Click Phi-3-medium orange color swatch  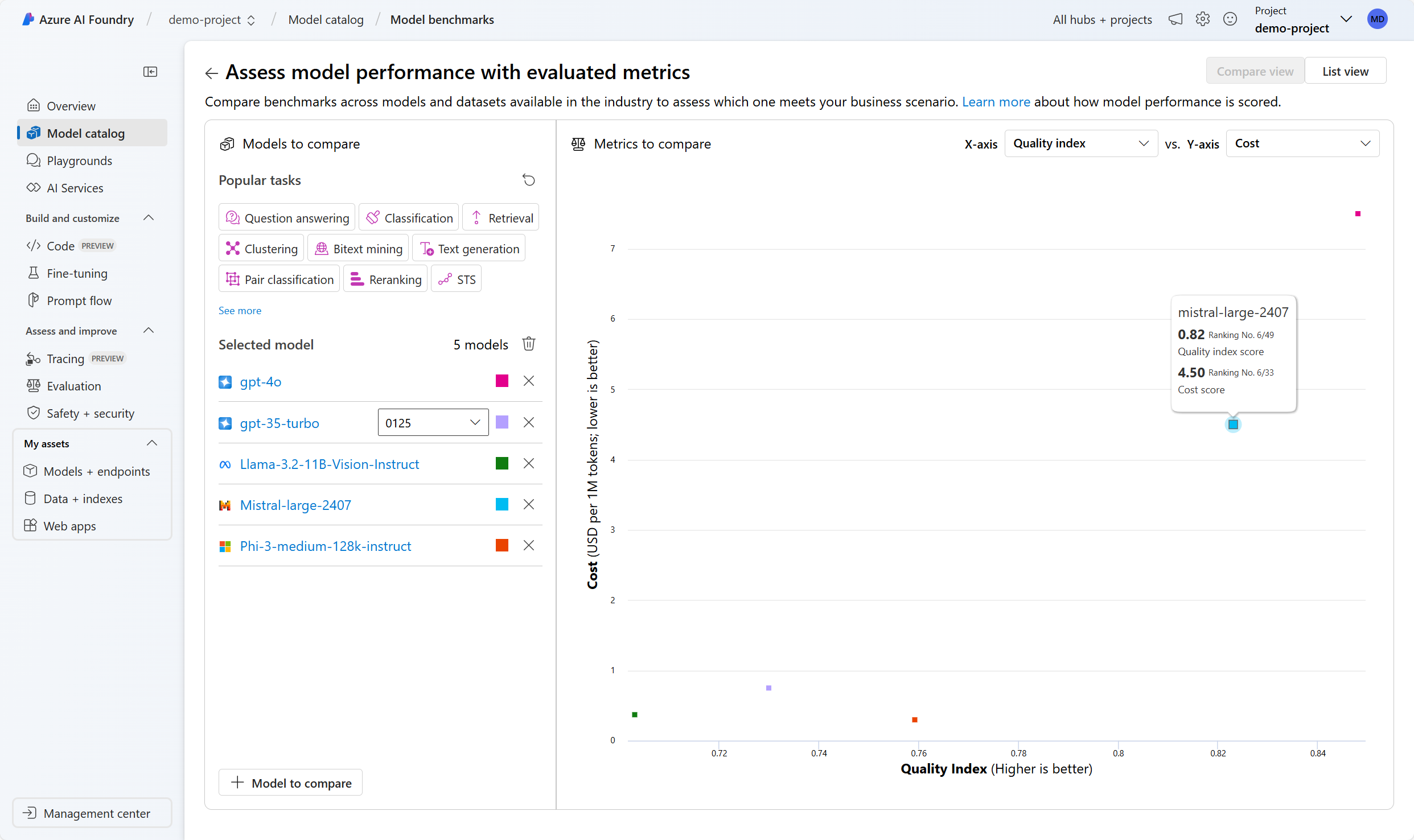coord(502,545)
